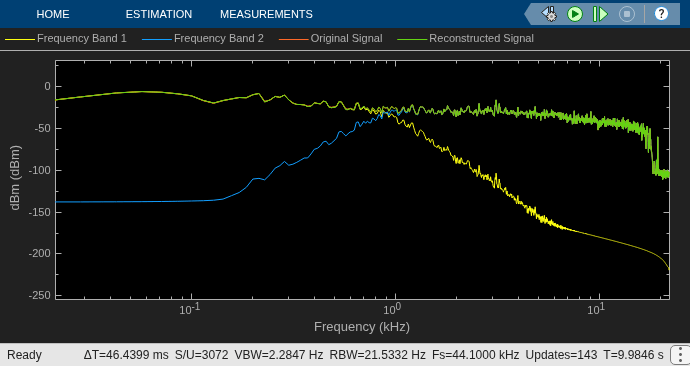690x366 pixels.
Task: Click the Updates=143 status entry
Action: tap(561, 355)
